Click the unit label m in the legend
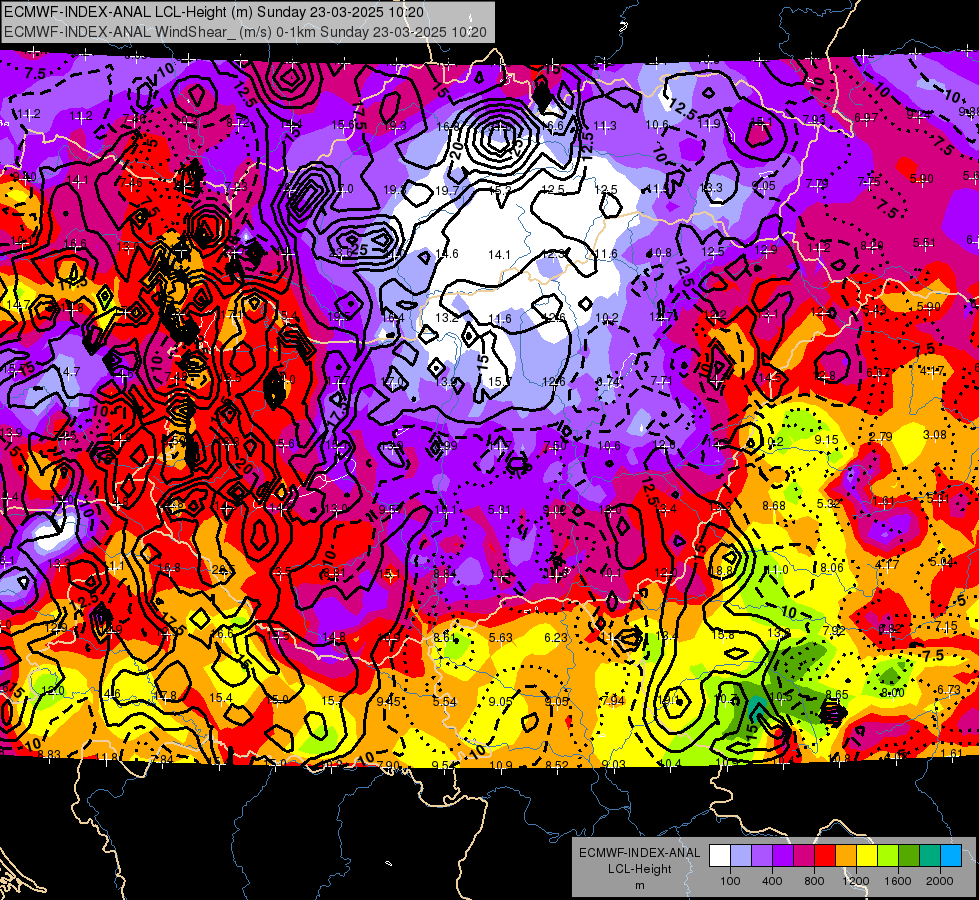The height and width of the screenshot is (900, 979). [x=639, y=885]
